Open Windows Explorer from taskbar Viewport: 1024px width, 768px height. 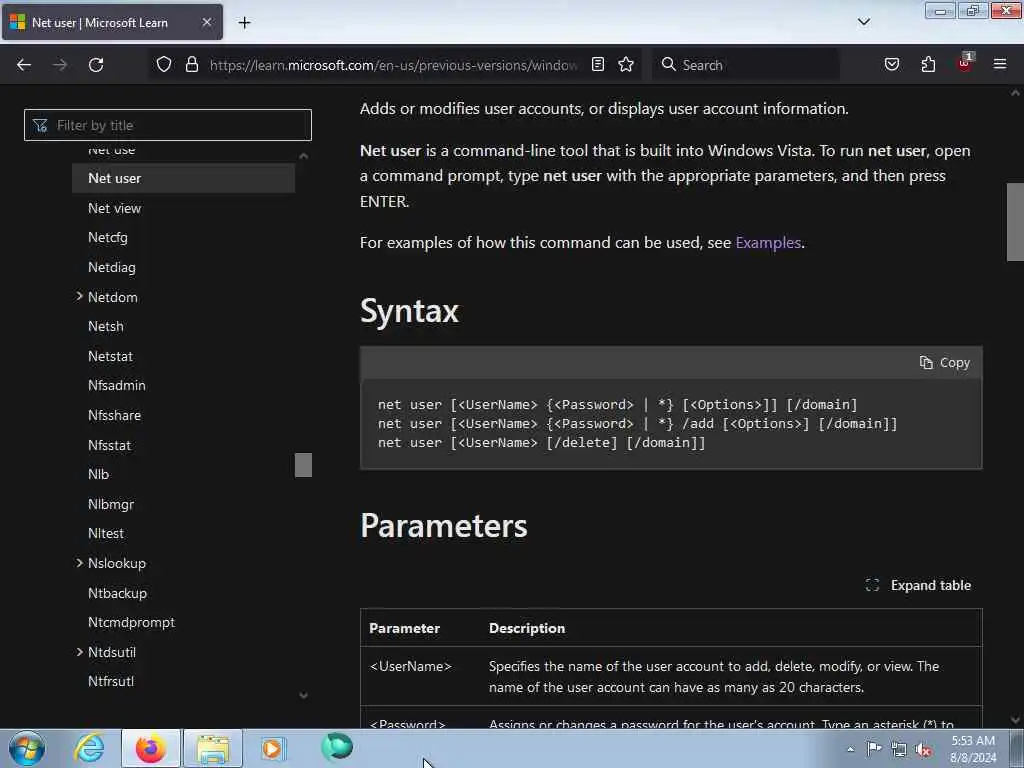click(213, 748)
